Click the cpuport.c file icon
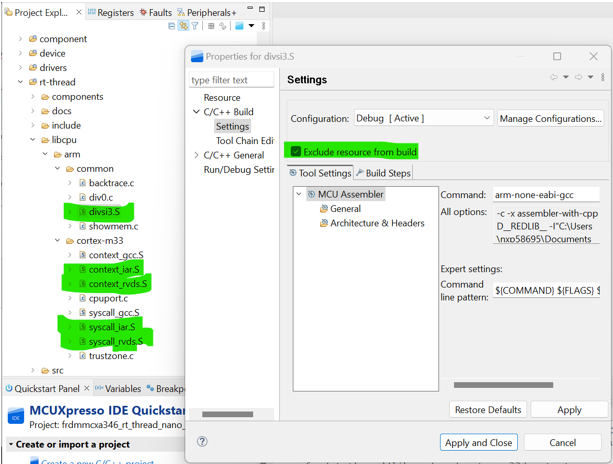Viewport: 613px width, 464px height. pyautogui.click(x=82, y=298)
